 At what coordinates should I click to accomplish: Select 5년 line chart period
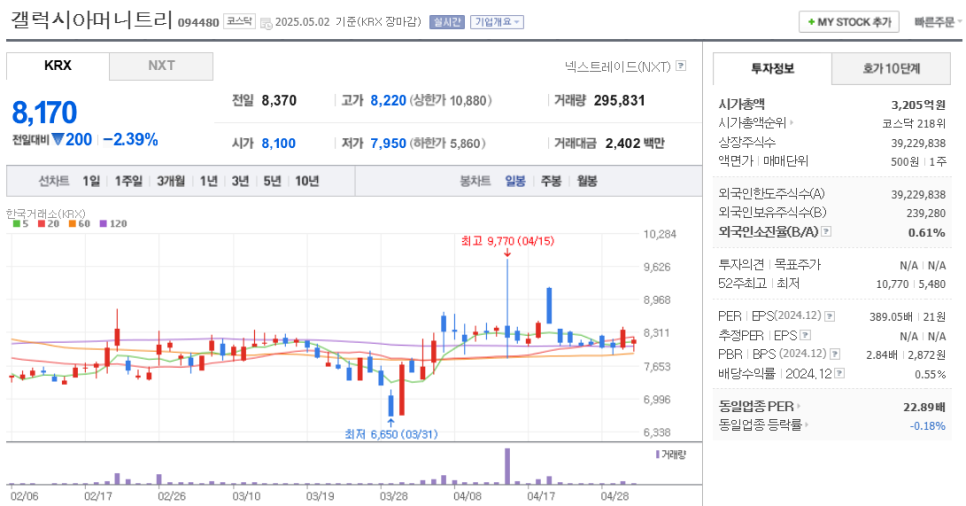272,181
